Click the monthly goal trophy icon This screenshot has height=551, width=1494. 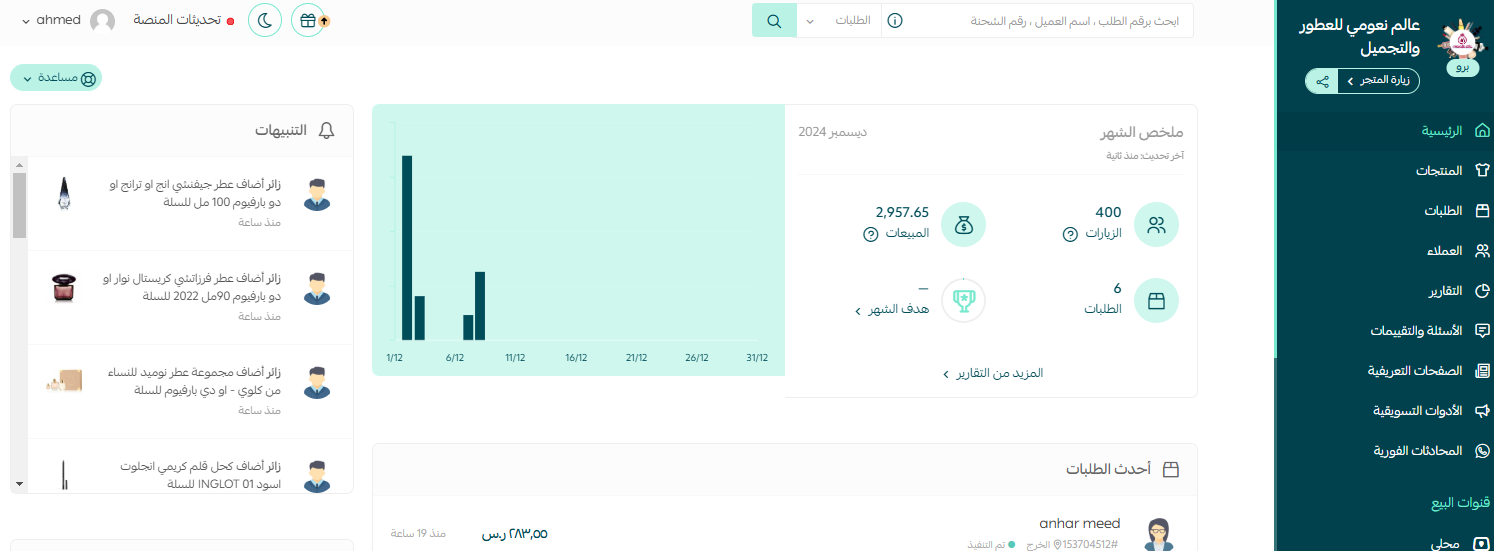point(964,300)
